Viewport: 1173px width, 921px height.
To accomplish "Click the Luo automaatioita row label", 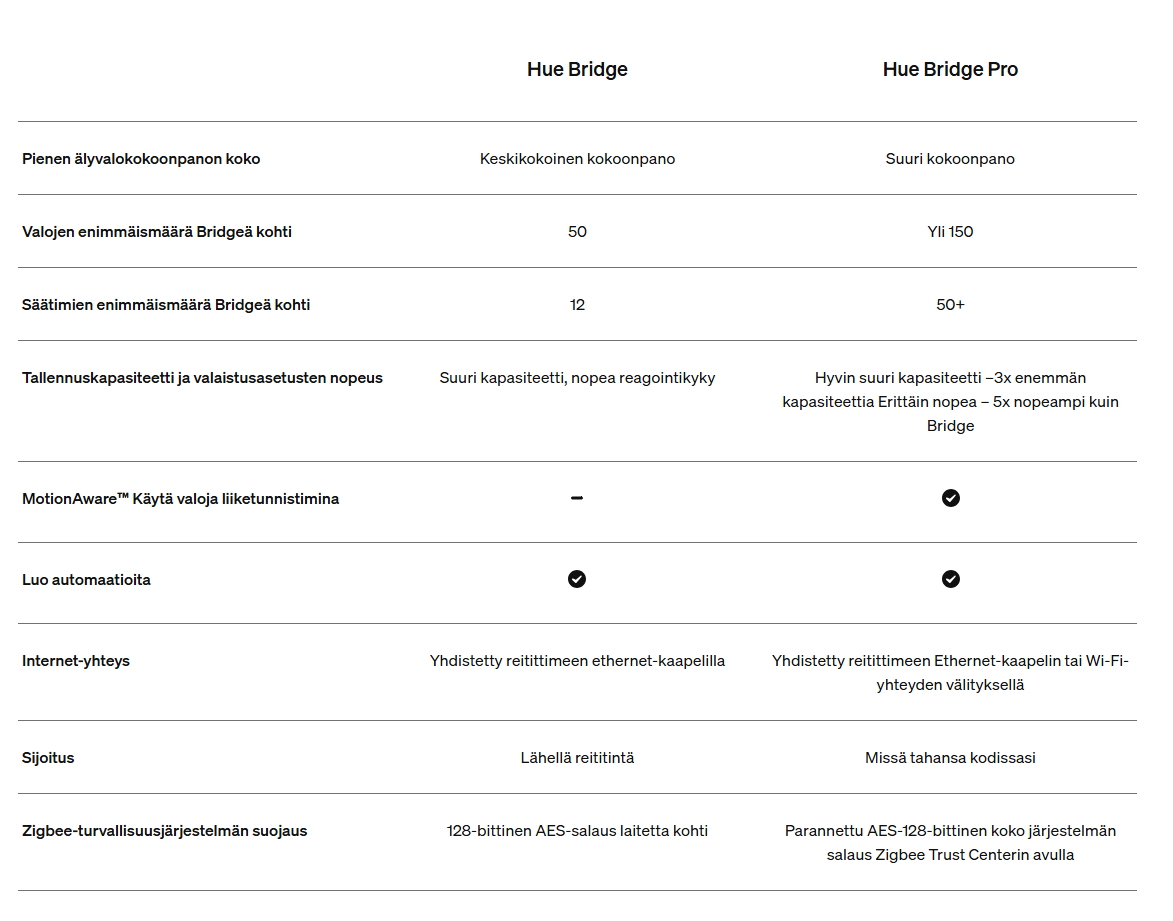I will pos(86,580).
